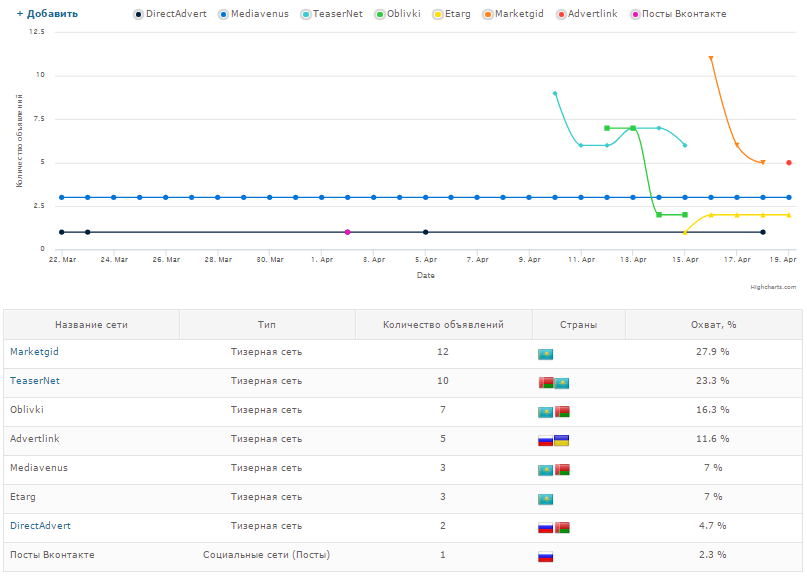This screenshot has height=577, width=807.
Task: Click the 2.3 % reach value
Action: pos(713,555)
